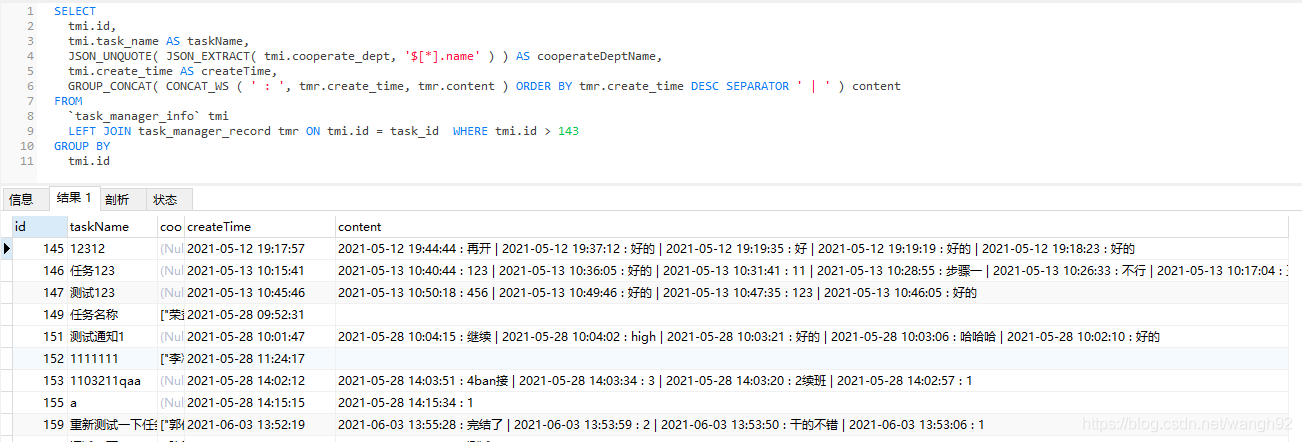Click content cell starting 2021-05-28 10:04:15

point(812,336)
